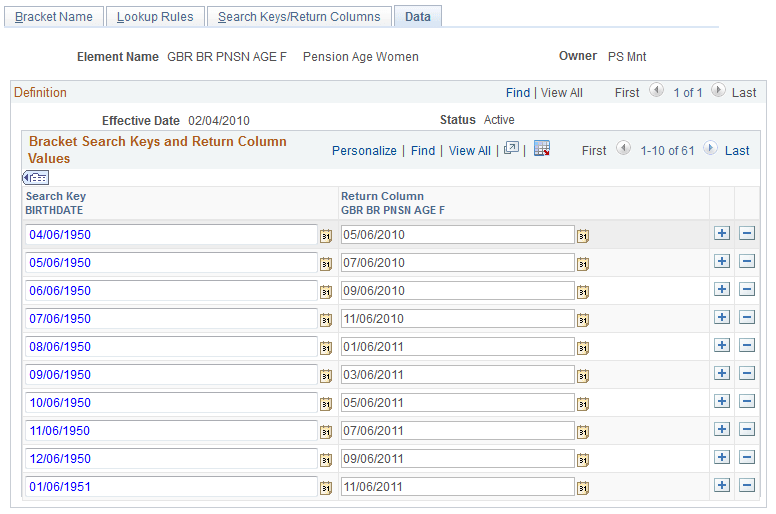Viewport: 776px width, 514px height.
Task: Open calendar for birthdate 07/06/1950
Action: [325, 320]
